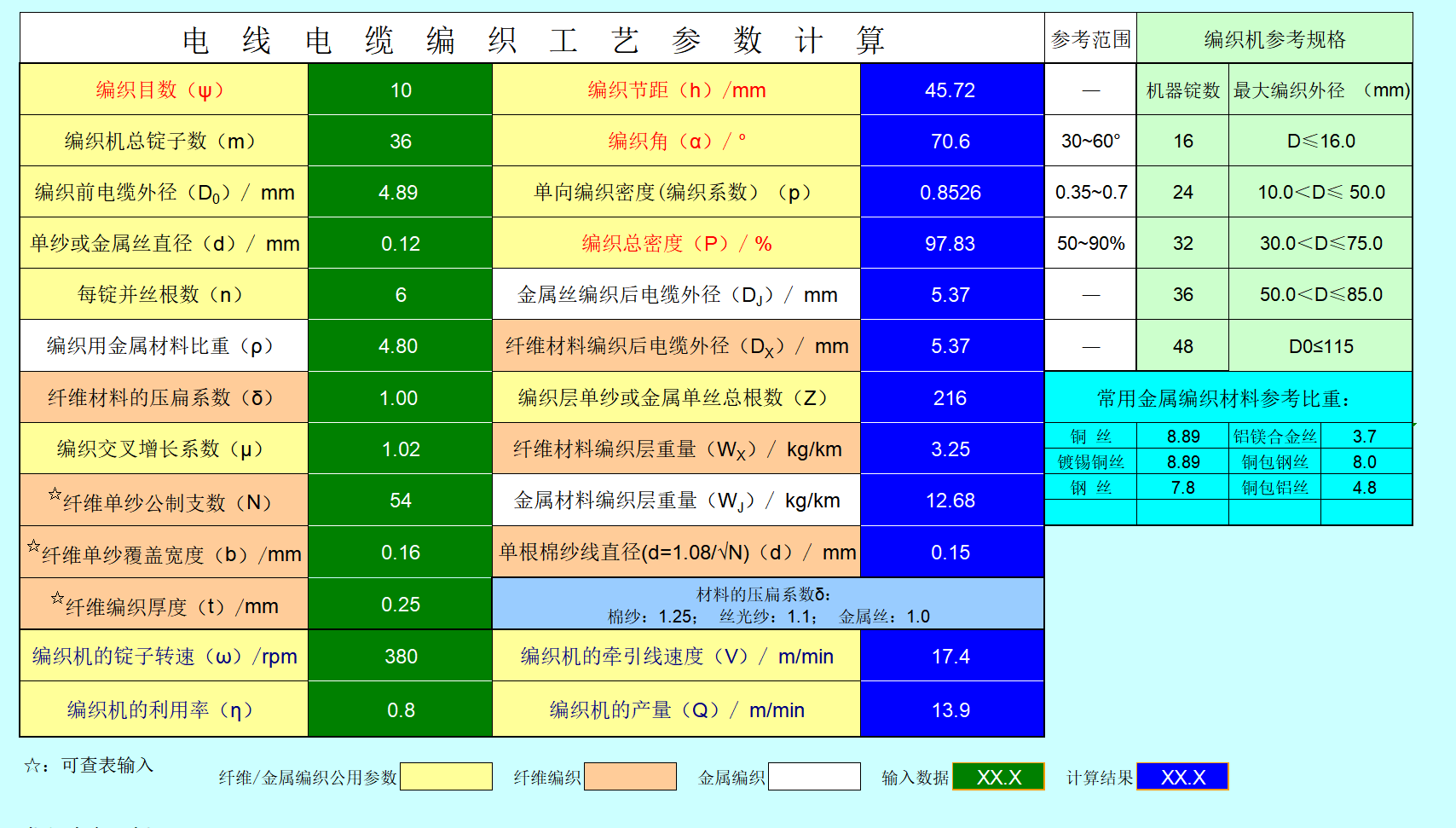Click the 编织节距 result 45.72
Screen dimensions: 1456x828
(951, 90)
